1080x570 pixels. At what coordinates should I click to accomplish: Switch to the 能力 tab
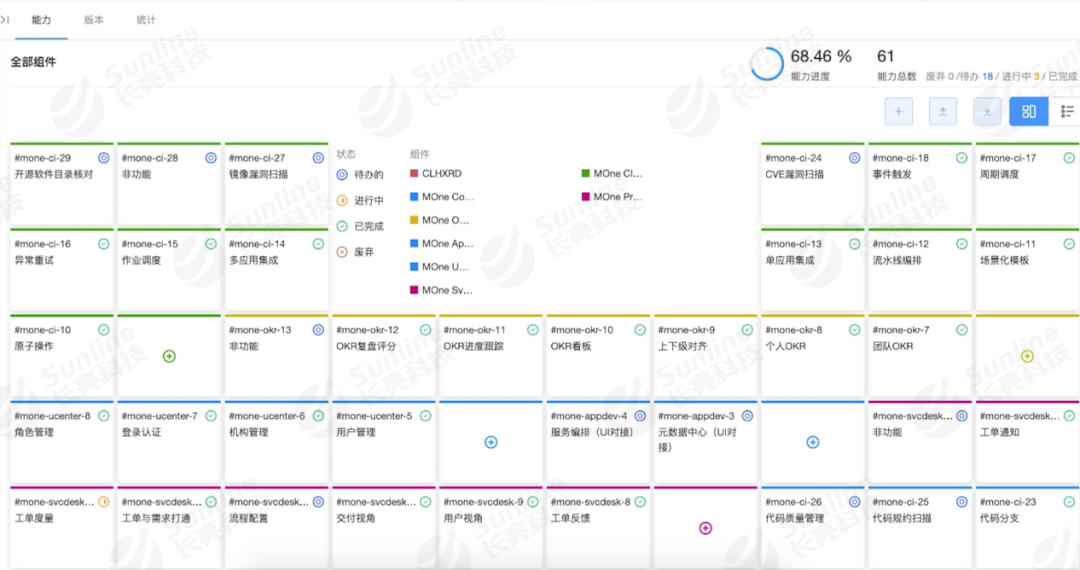click(x=41, y=20)
